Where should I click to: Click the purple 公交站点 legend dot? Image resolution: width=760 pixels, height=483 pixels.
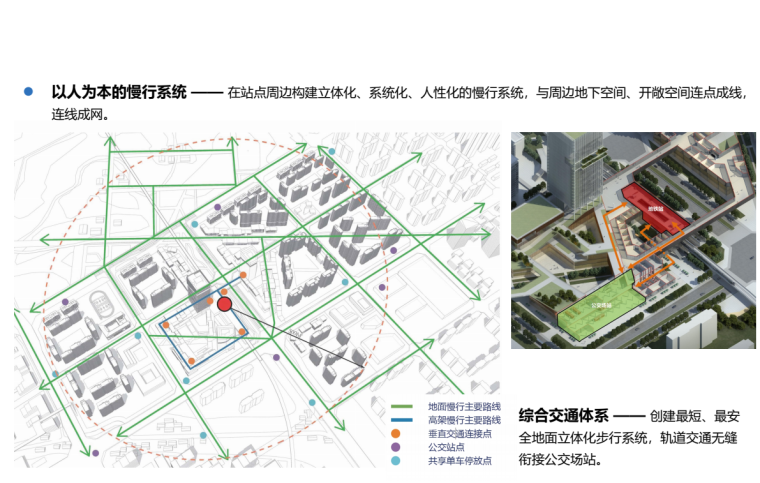coord(396,447)
